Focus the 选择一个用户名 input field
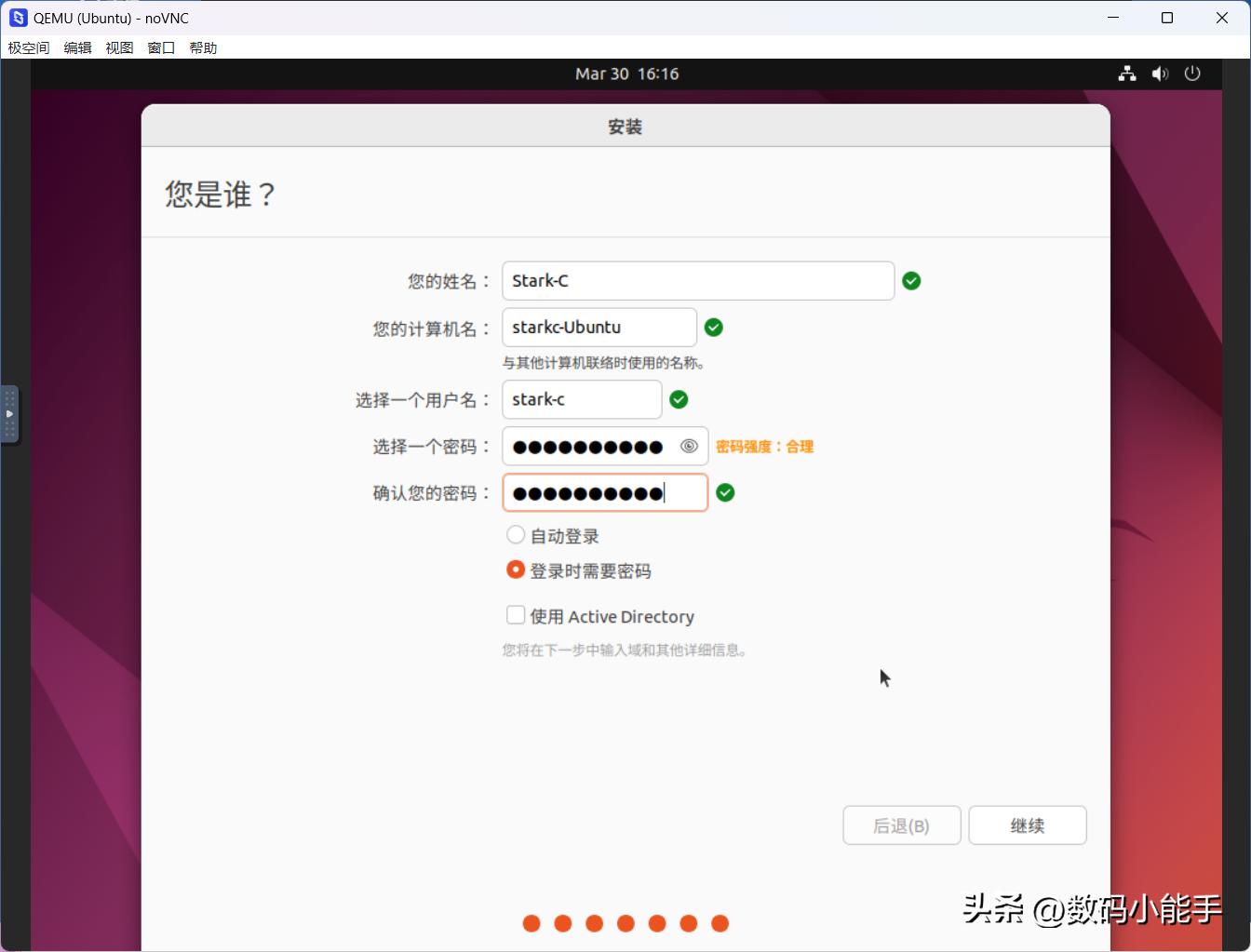This screenshot has height=952, width=1251. [x=582, y=399]
